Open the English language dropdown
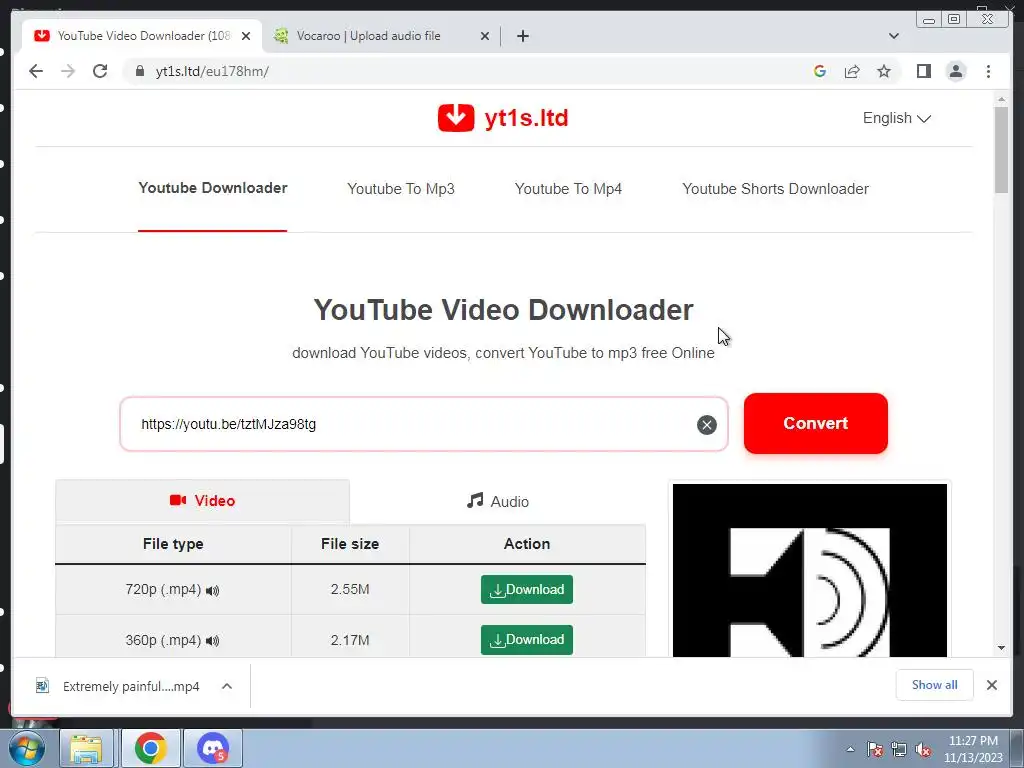The image size is (1024, 768). (x=897, y=118)
